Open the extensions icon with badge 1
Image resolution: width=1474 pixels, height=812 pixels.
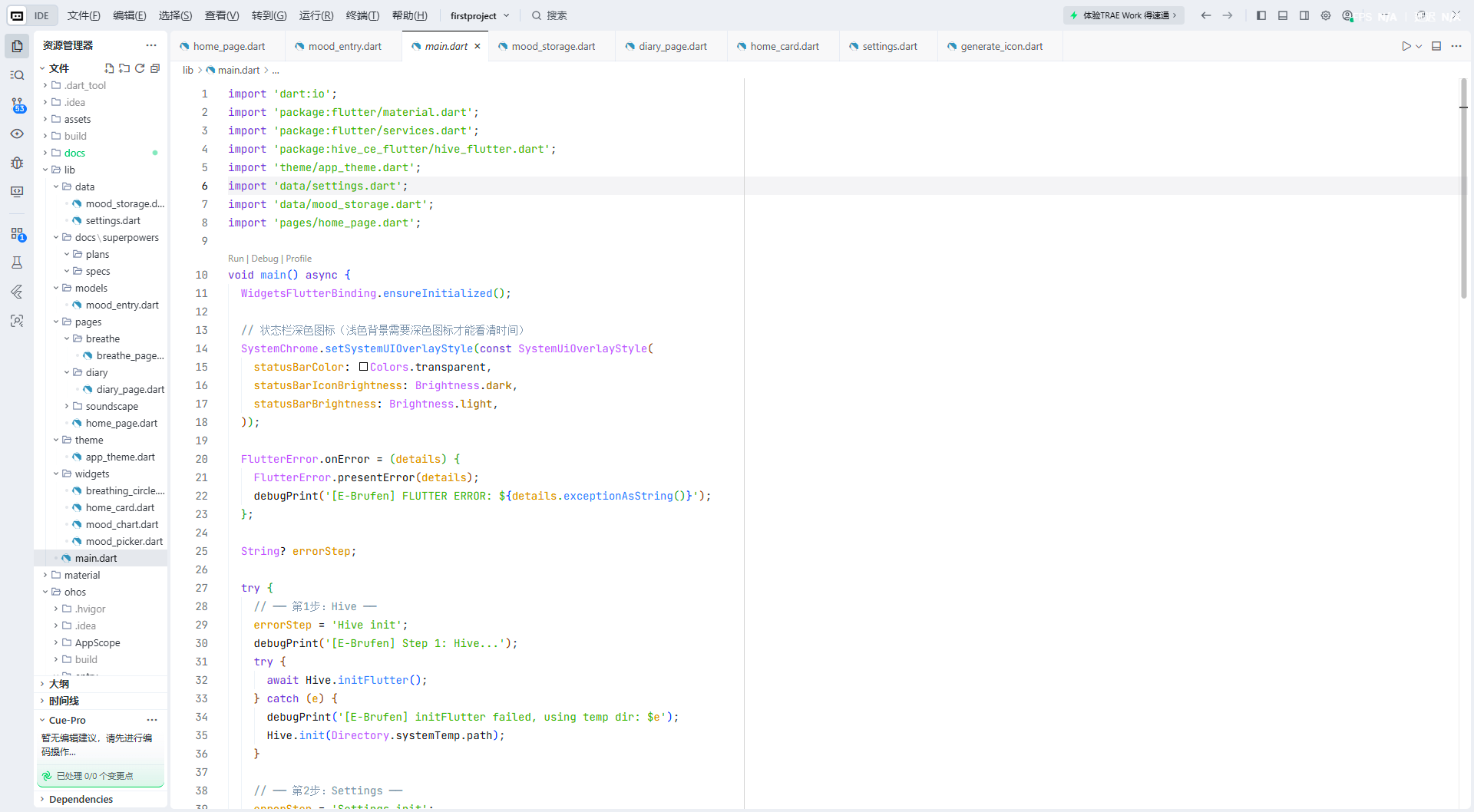(17, 234)
